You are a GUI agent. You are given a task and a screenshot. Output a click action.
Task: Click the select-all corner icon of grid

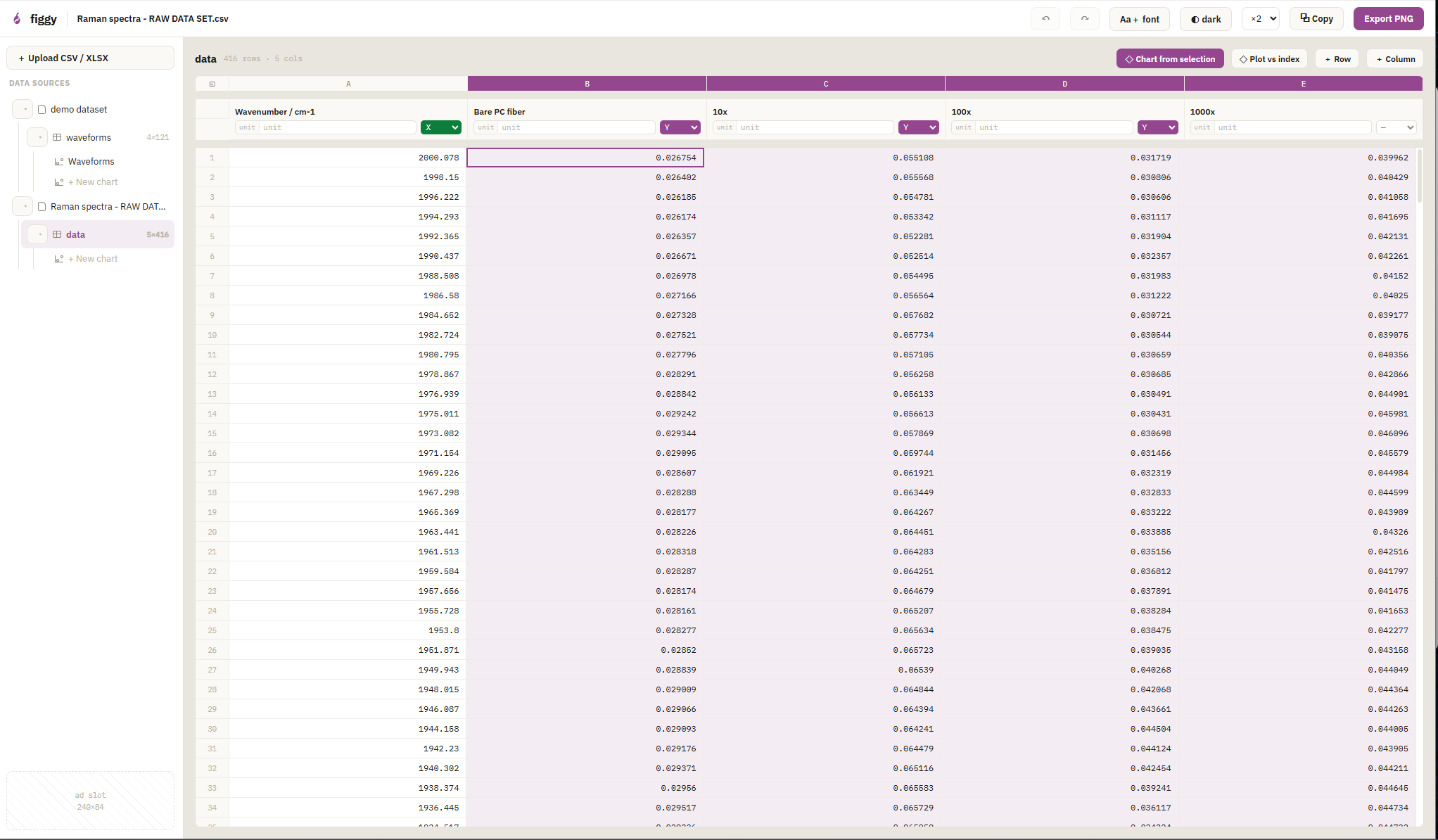pyautogui.click(x=212, y=84)
